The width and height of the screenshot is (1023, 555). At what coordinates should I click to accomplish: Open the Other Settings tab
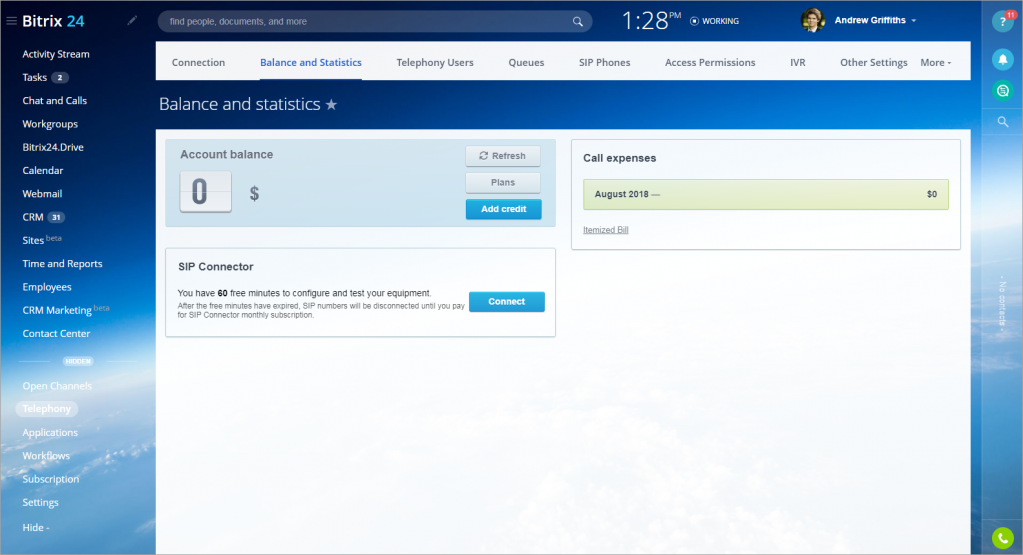pyautogui.click(x=874, y=63)
